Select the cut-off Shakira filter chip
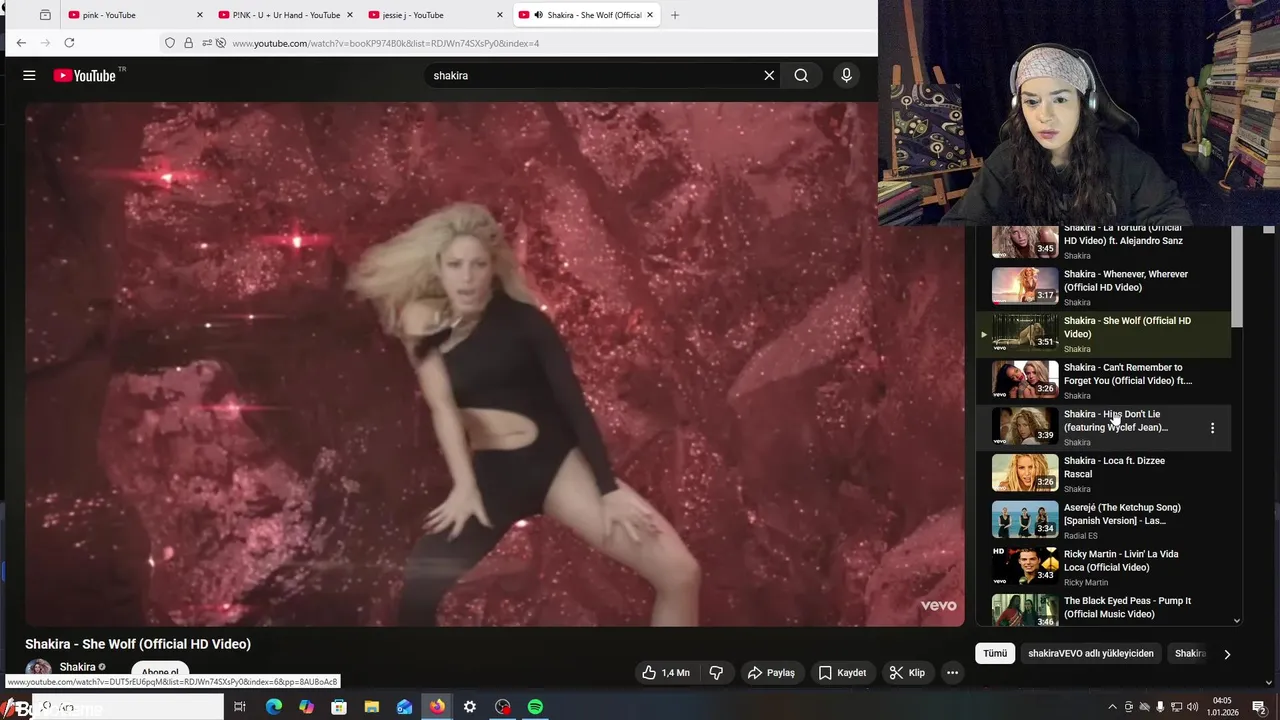 (1190, 653)
